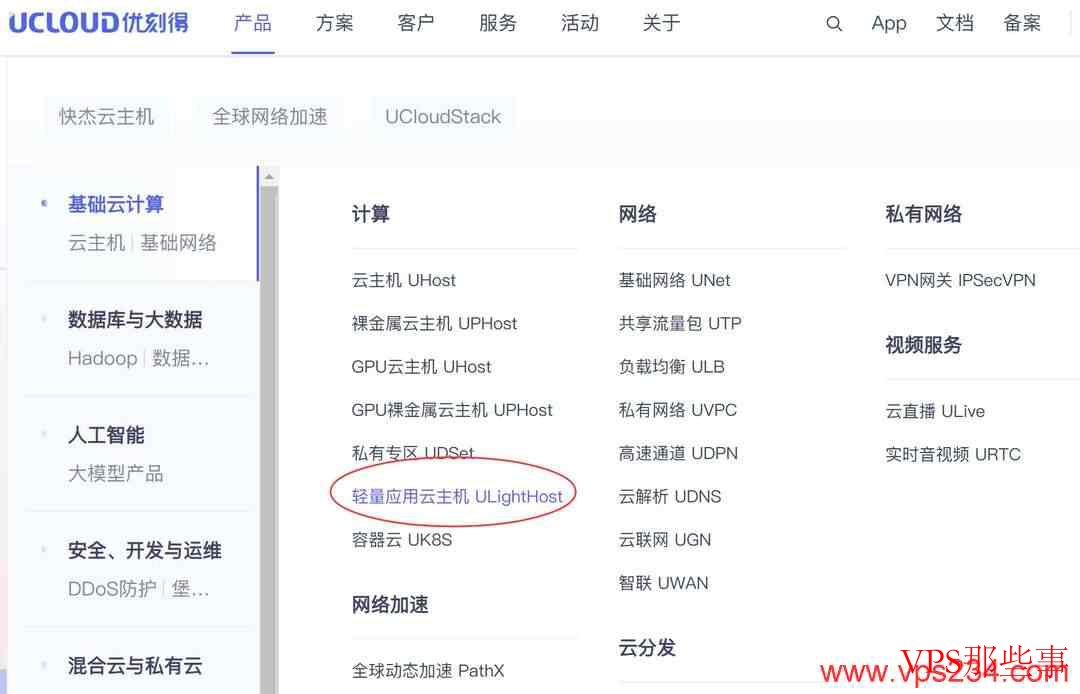The image size is (1080, 694).
Task: Click the Hadoop subtitle under 数据库与大数据
Action: point(103,358)
